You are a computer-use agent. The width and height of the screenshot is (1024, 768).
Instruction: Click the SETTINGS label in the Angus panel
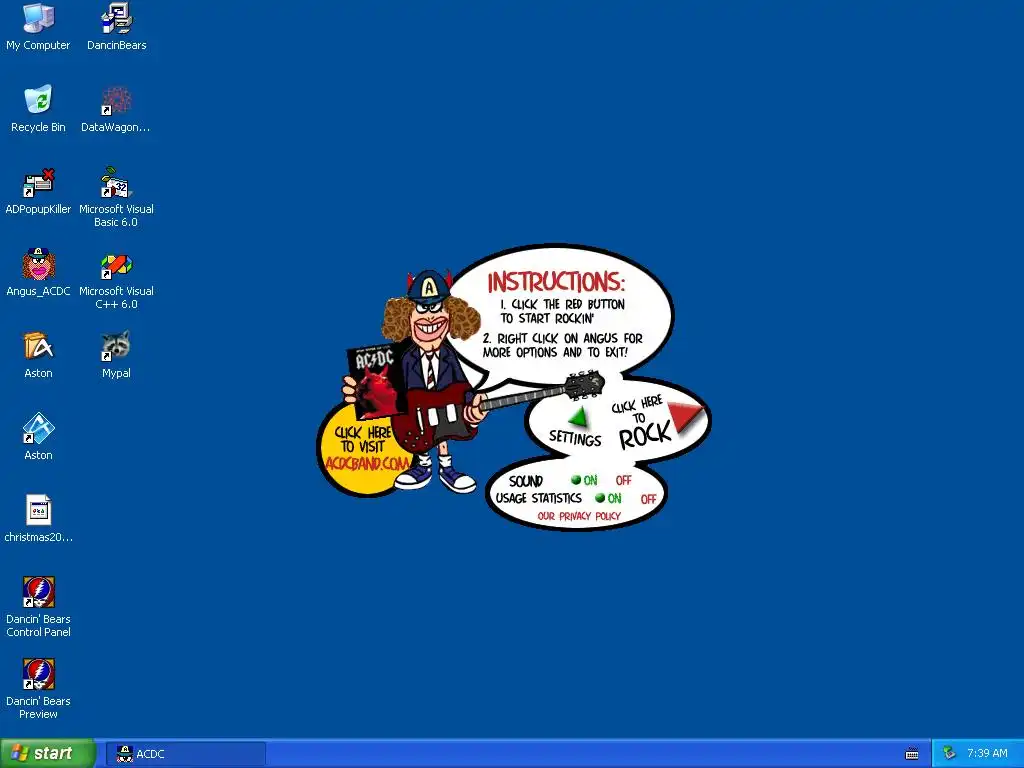[x=575, y=438]
